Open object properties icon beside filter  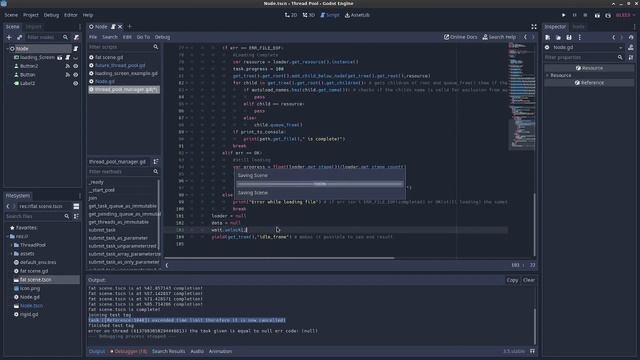click(631, 58)
